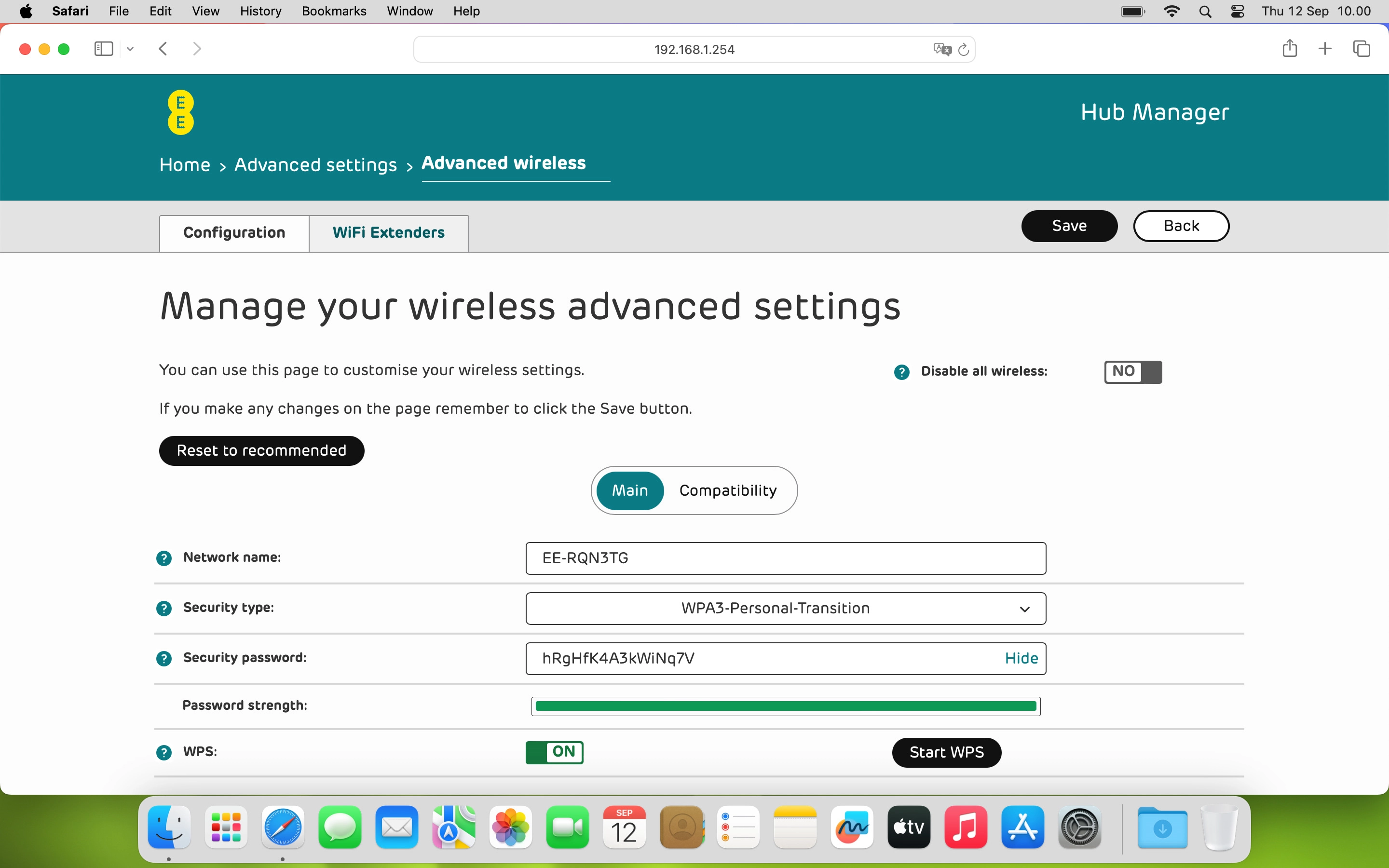Open the Disable all wireless help icon
Viewport: 1389px width, 868px height.
[902, 371]
